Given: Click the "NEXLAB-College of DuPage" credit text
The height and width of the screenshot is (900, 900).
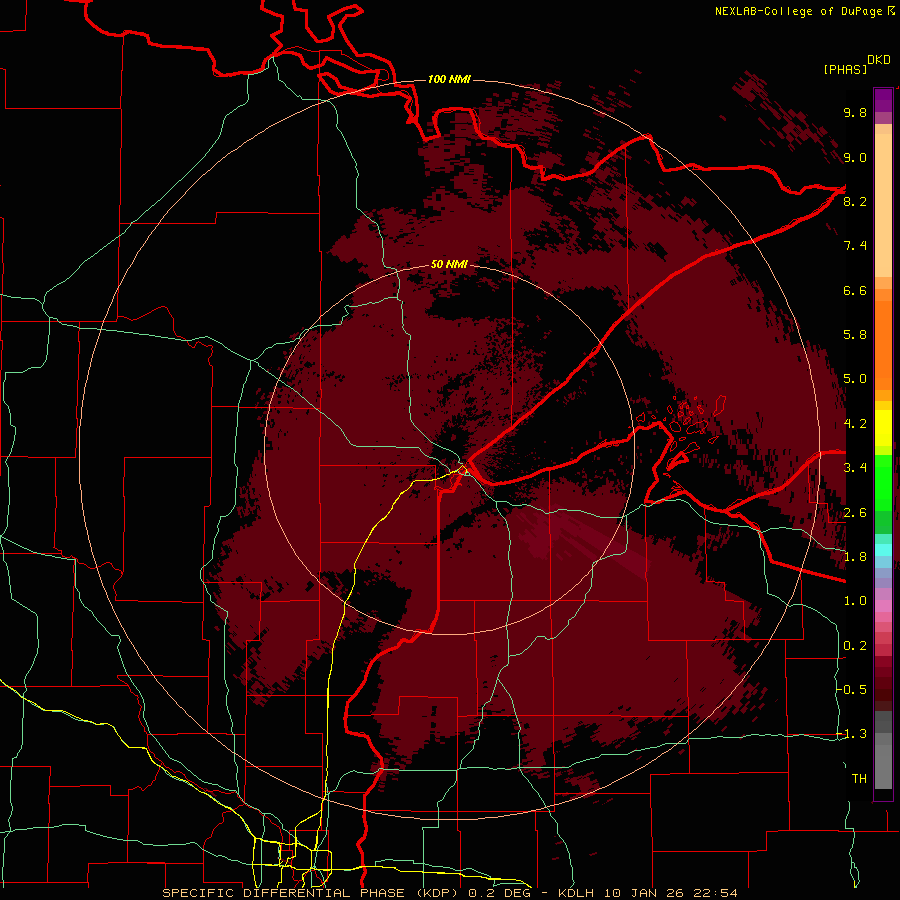Looking at the screenshot, I should (798, 11).
